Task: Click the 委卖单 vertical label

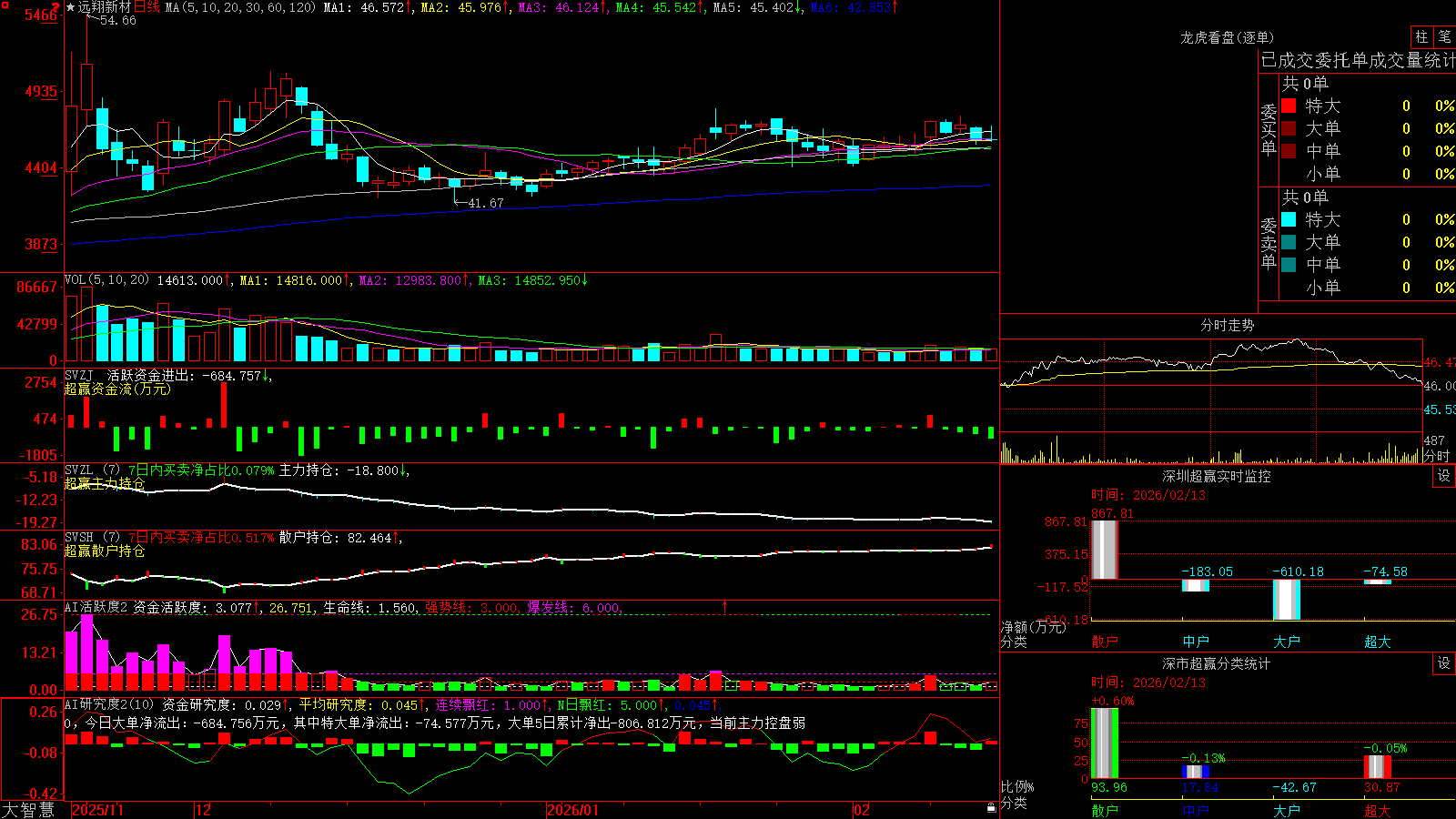Action: [1269, 243]
